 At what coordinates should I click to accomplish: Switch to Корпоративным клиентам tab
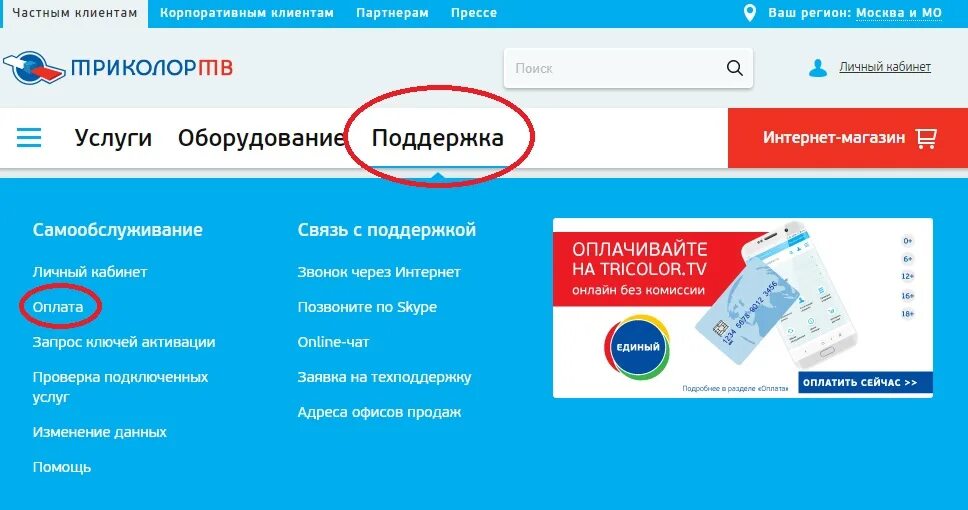tap(246, 13)
